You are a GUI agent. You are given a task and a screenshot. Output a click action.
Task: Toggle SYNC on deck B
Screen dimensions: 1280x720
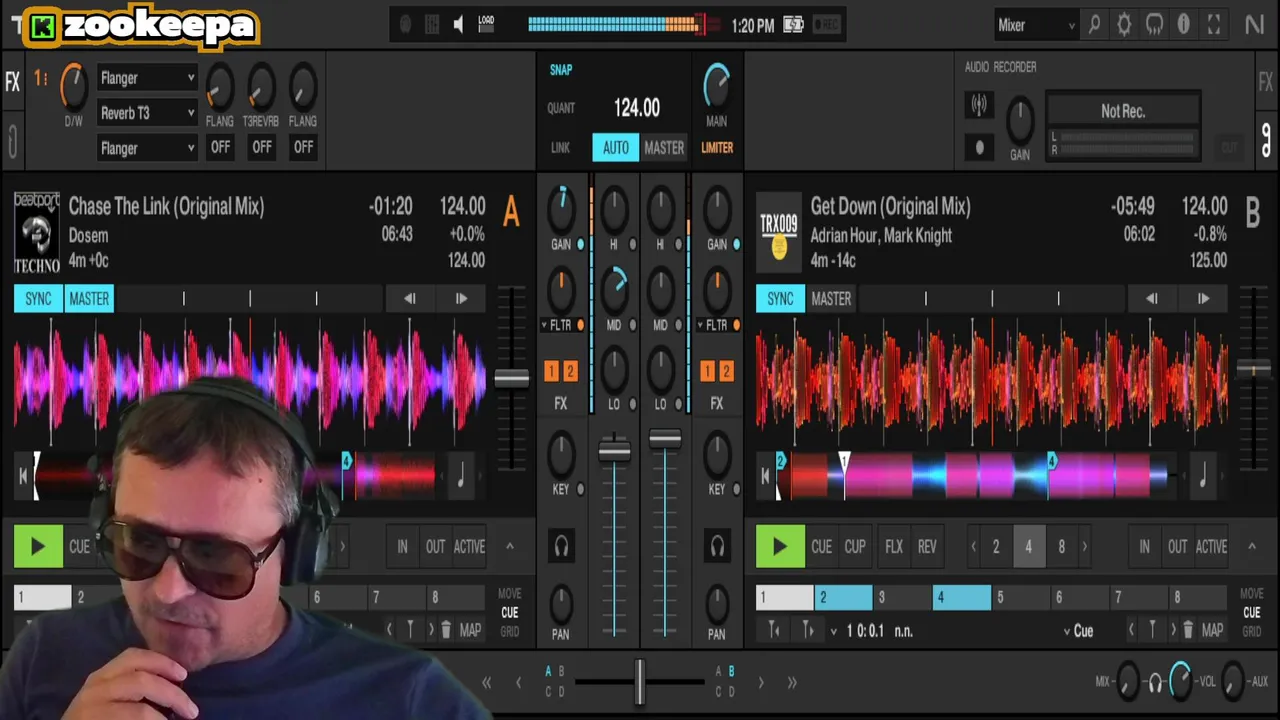click(780, 299)
